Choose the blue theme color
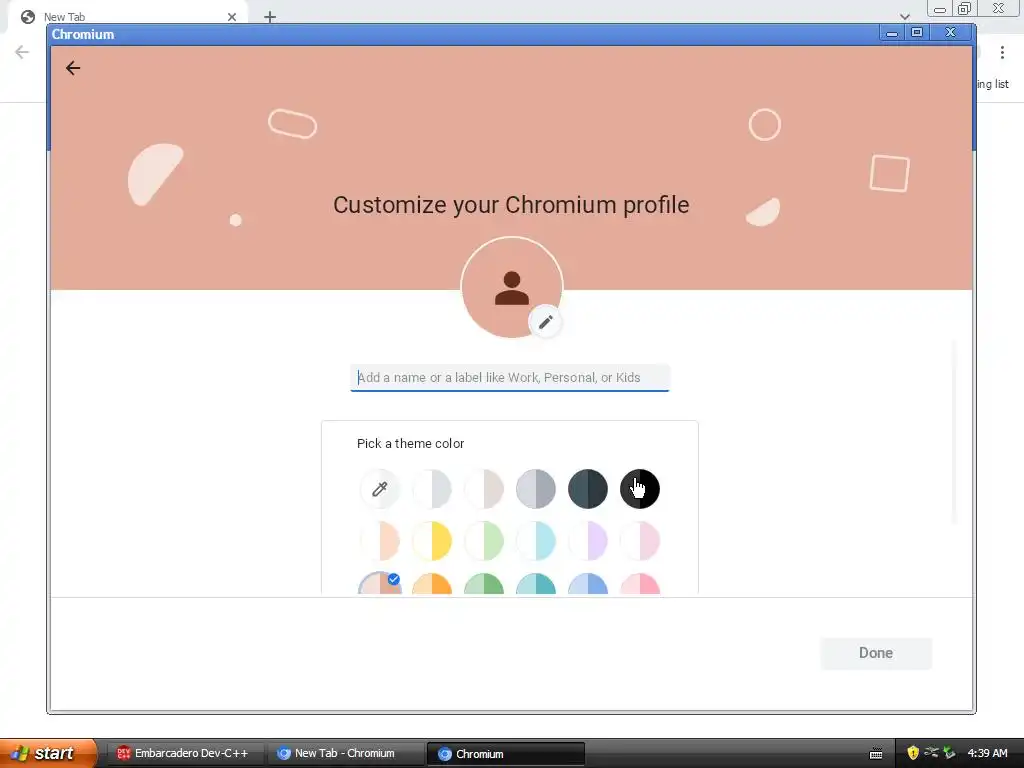 point(588,584)
